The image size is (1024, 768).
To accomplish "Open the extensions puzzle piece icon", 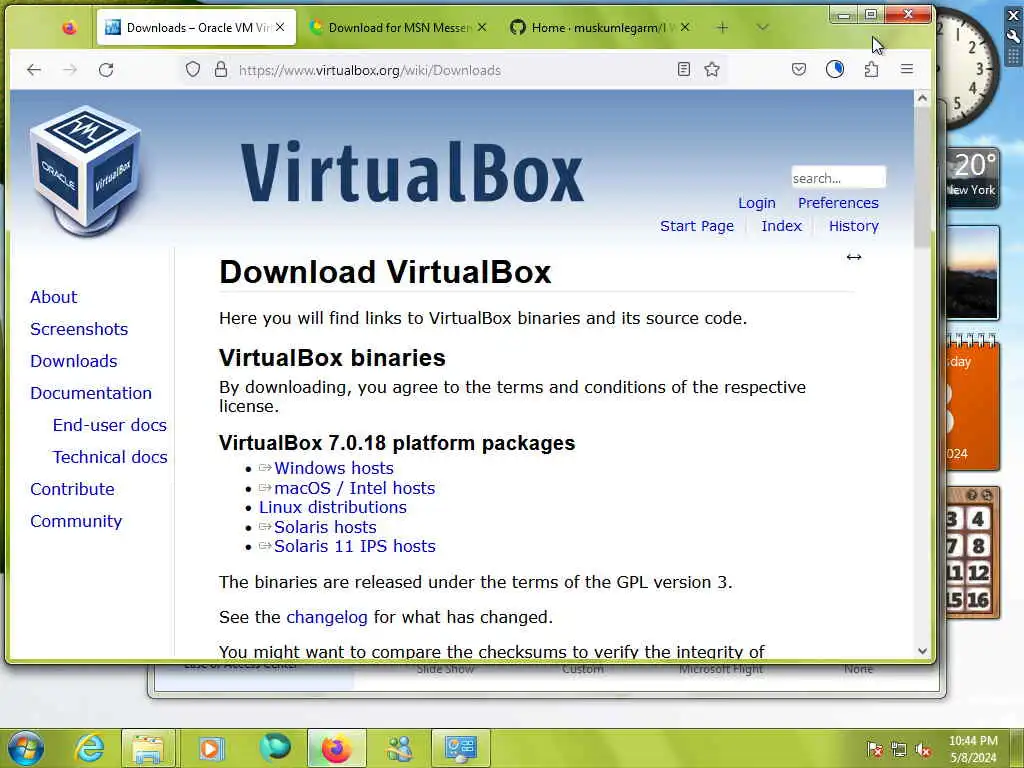I will pos(871,69).
